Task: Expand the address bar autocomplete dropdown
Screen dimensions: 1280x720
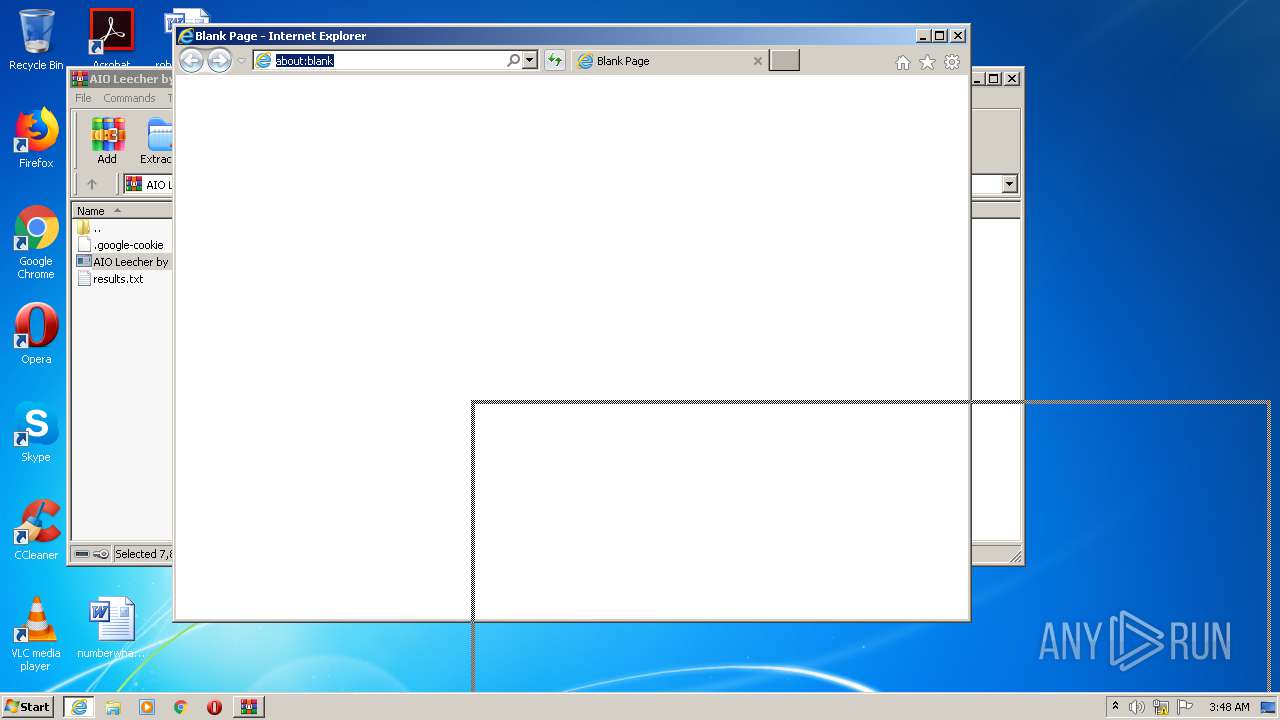Action: click(x=530, y=61)
